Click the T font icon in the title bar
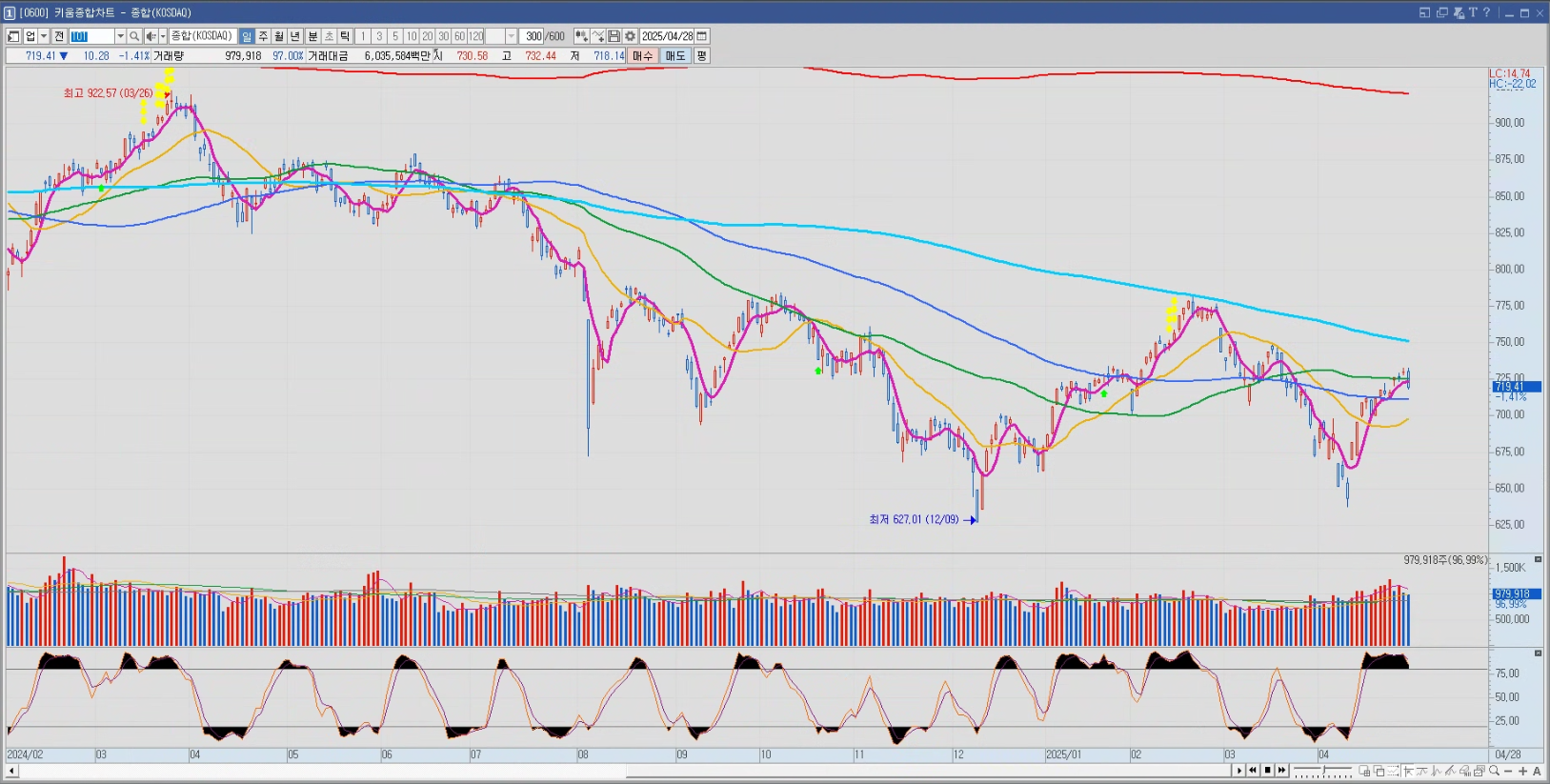 1473,12
